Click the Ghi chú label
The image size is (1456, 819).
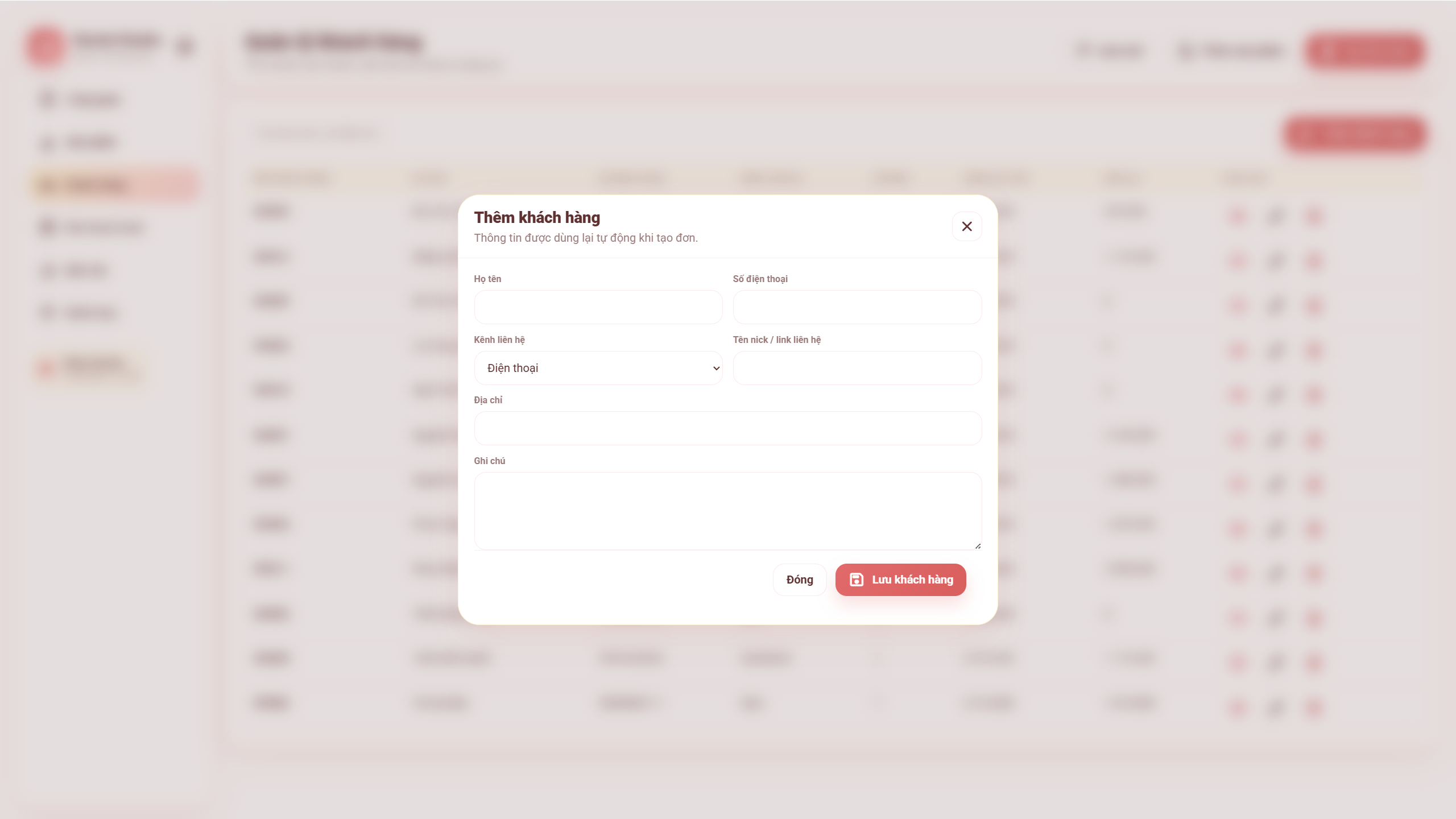(489, 461)
